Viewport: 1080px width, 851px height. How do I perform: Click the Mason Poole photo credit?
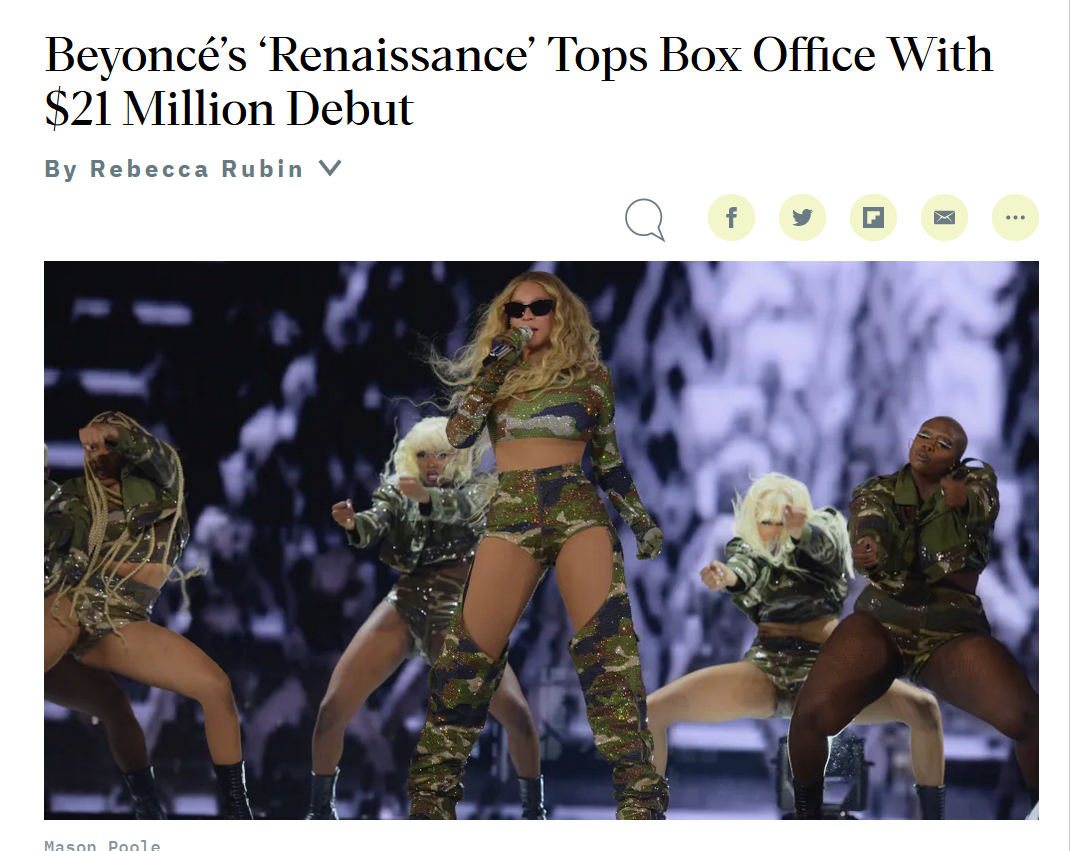pos(103,844)
